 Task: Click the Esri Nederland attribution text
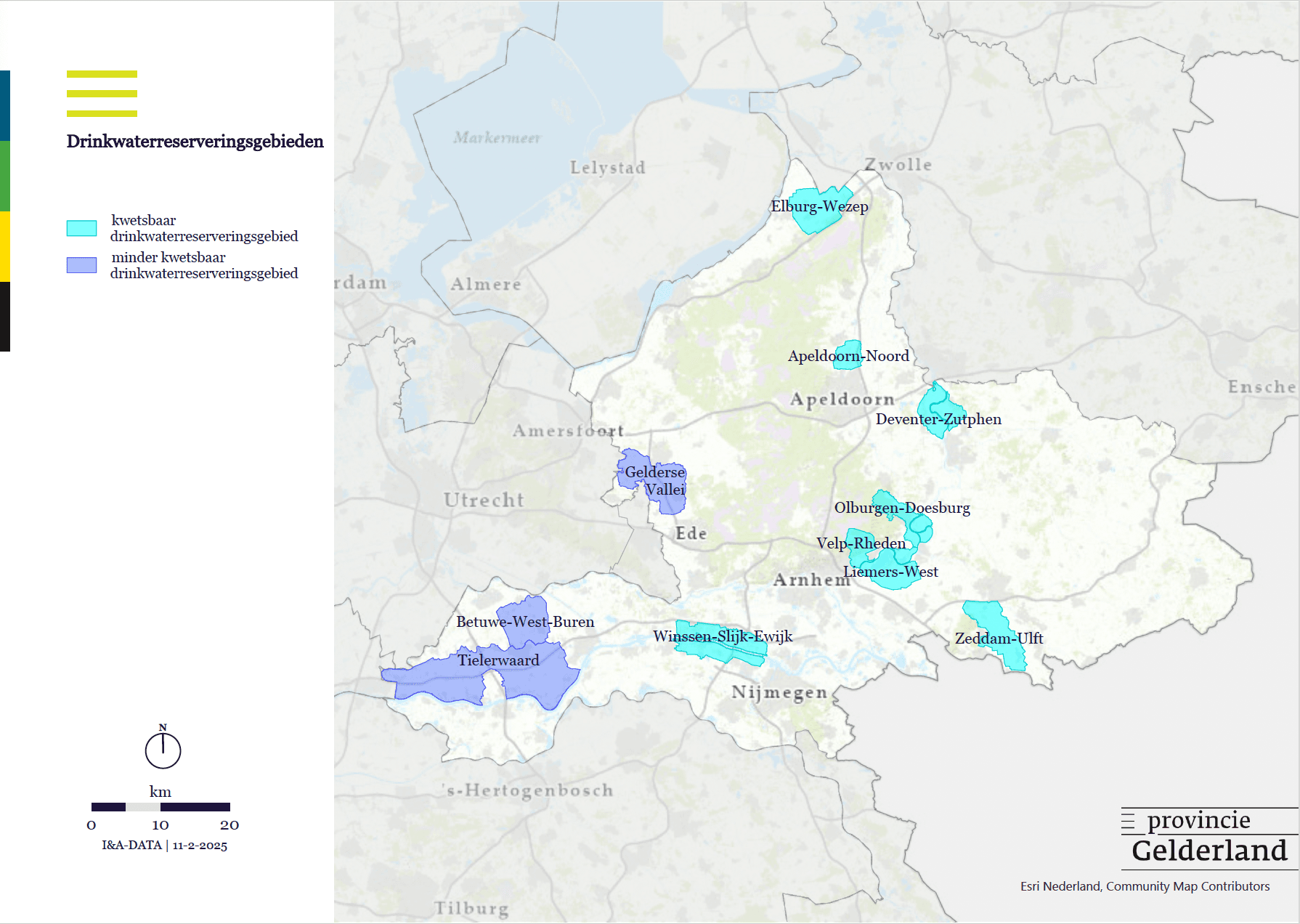click(1145, 886)
